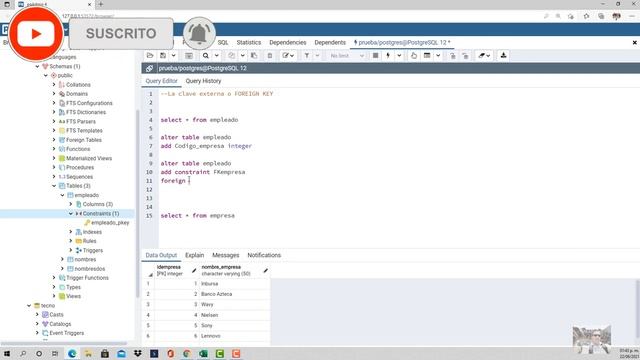
Task: Click edit pencil on idempresa column header
Action: coord(194,270)
